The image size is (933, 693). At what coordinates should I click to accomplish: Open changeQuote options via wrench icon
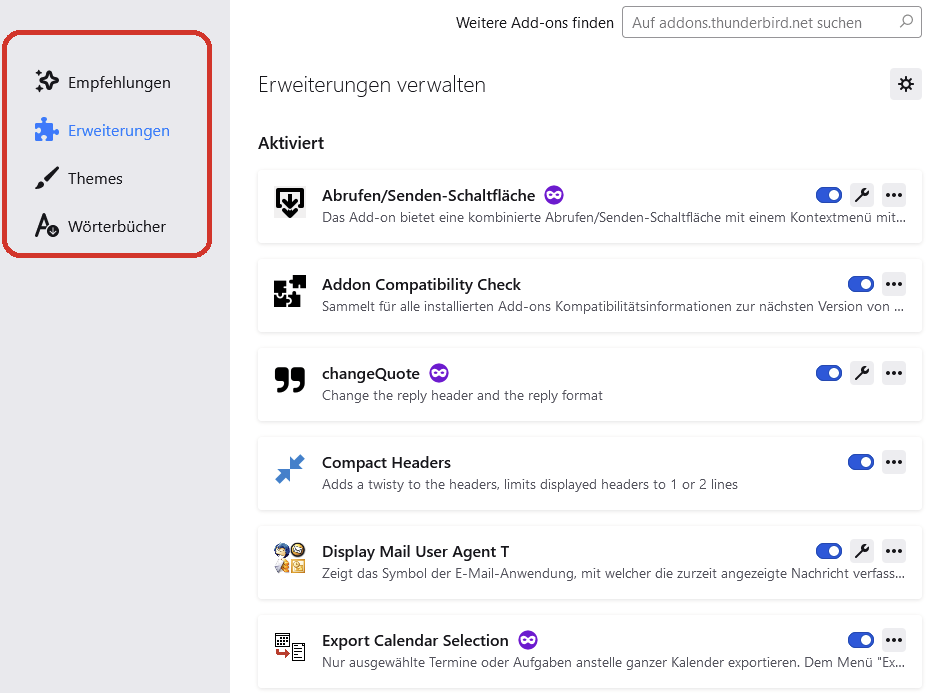tap(862, 373)
